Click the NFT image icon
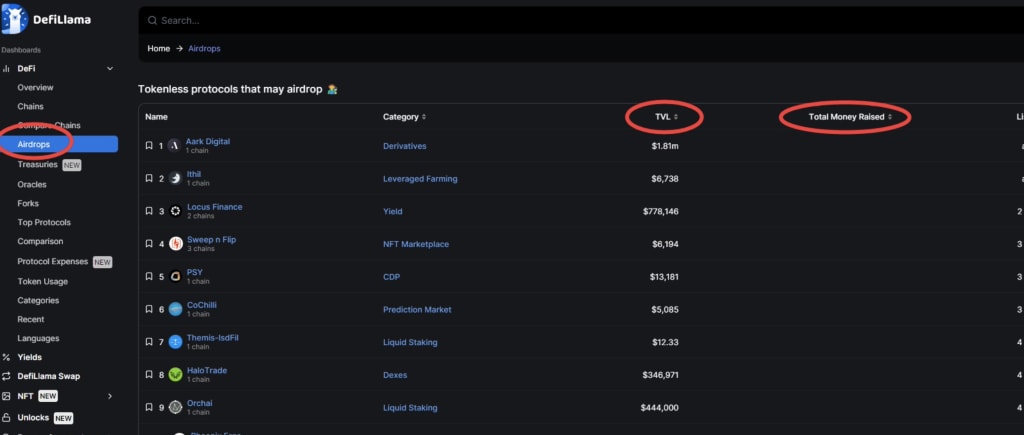 [x=7, y=396]
